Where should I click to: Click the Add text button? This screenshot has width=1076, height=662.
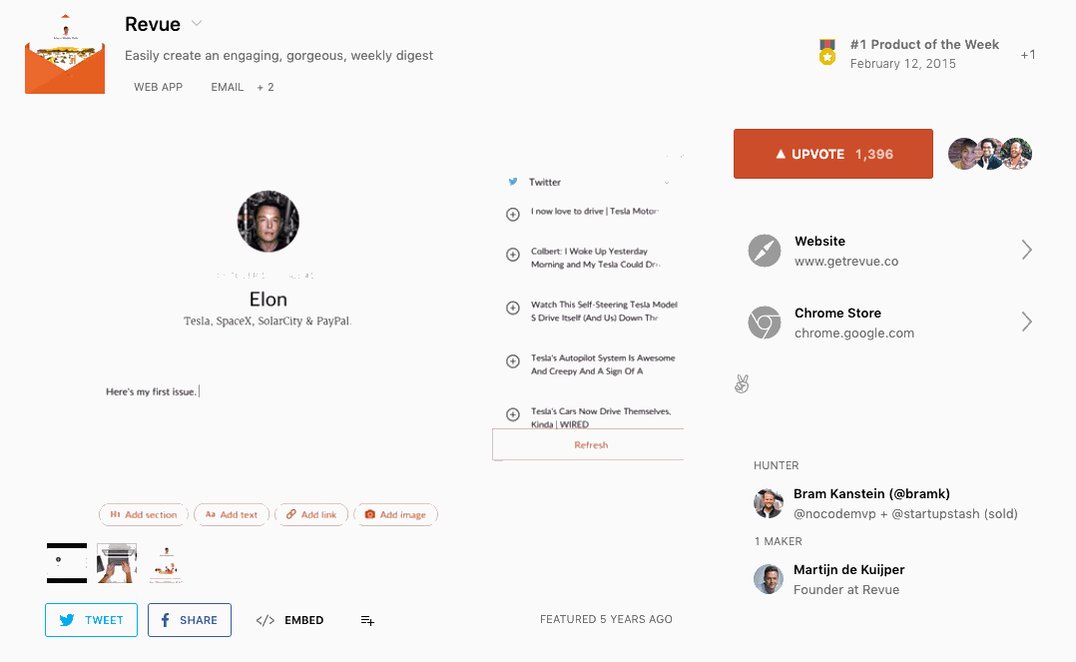tap(232, 515)
